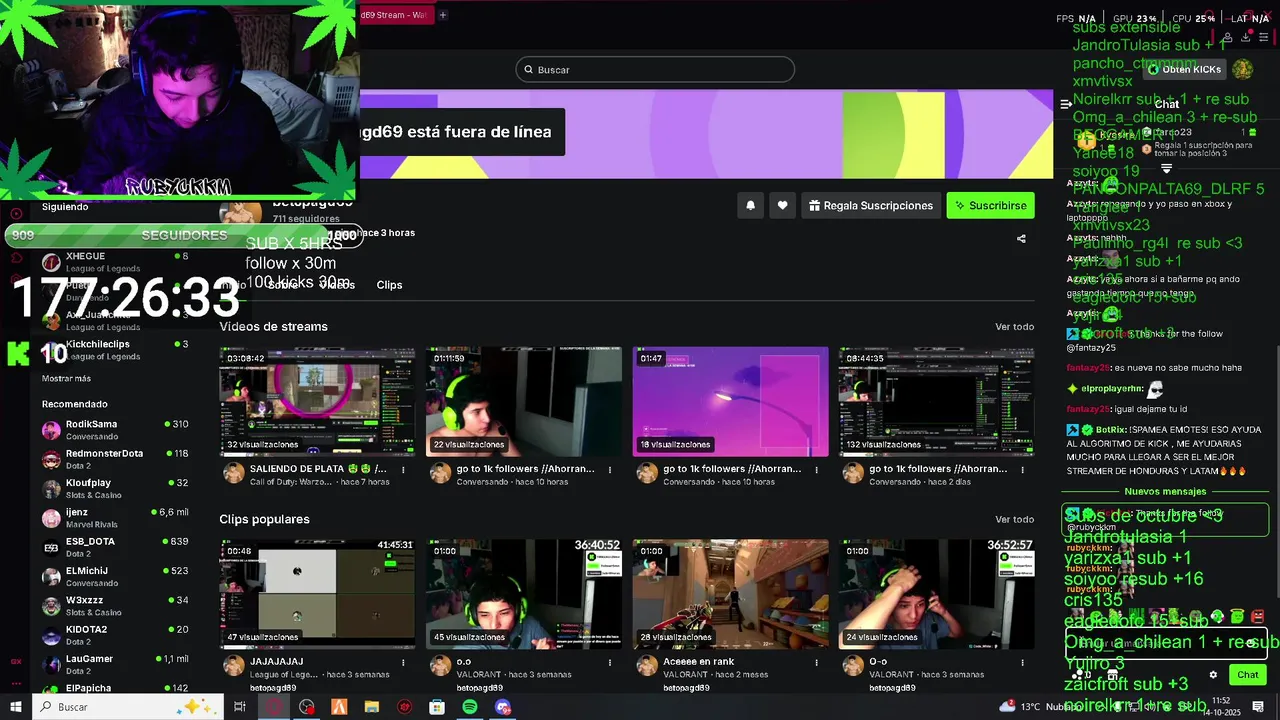Click the user avatar beside Obten KICKs
The width and height of the screenshot is (1280, 720).
pyautogui.click(x=1242, y=69)
